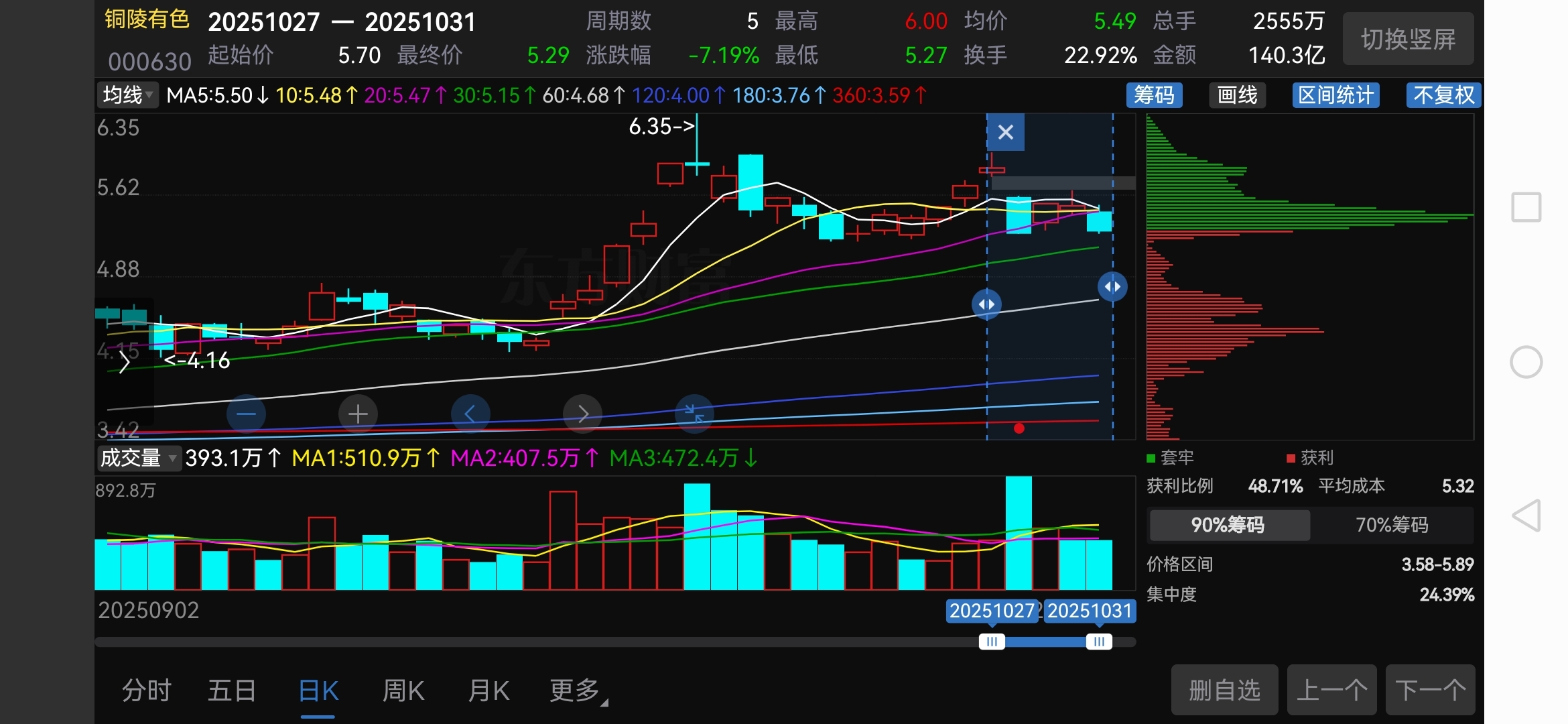
Task: Click the 20251027 range slider handle
Action: tap(992, 642)
